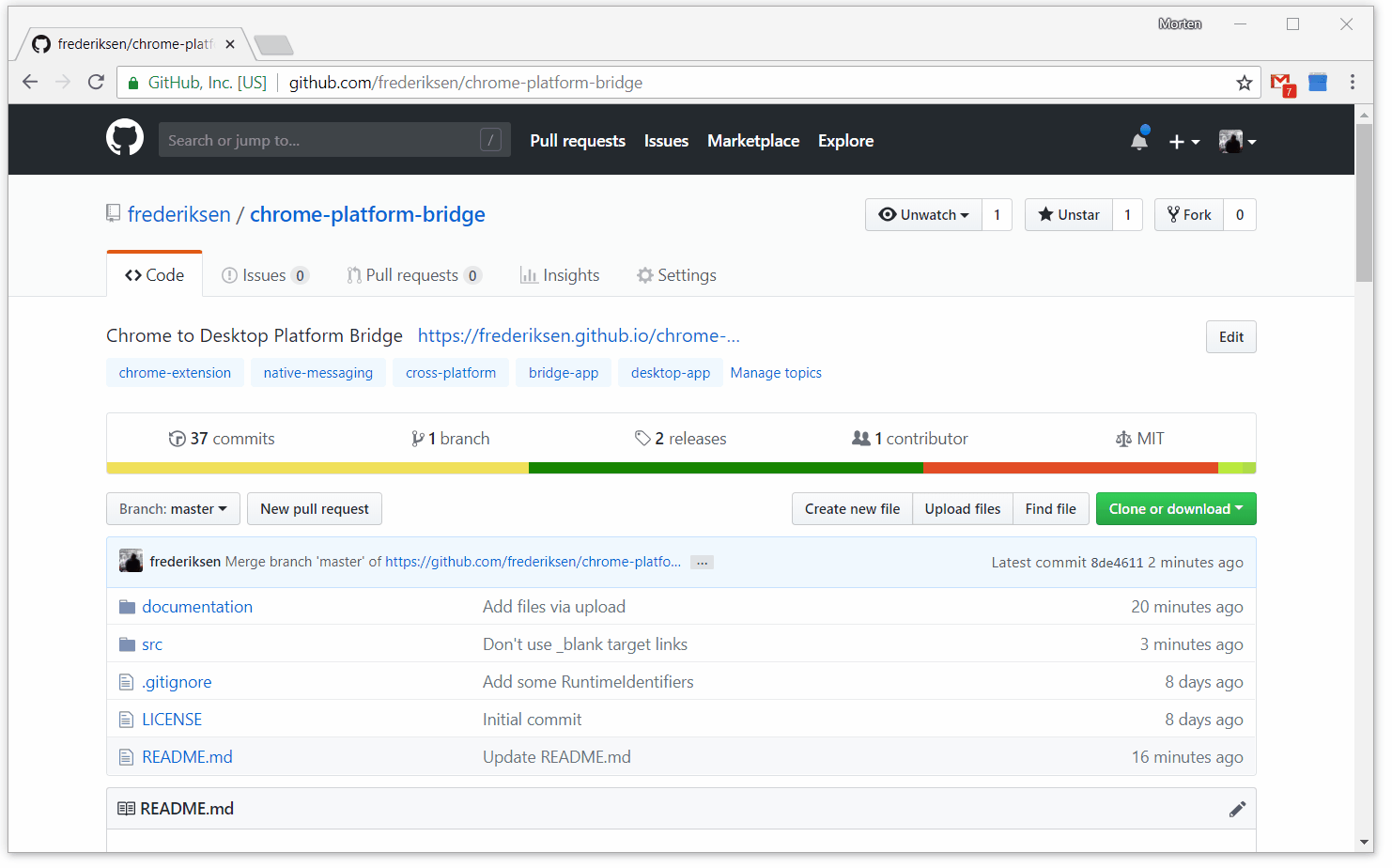Open the Manage topics link
1392x868 pixels.
click(776, 373)
